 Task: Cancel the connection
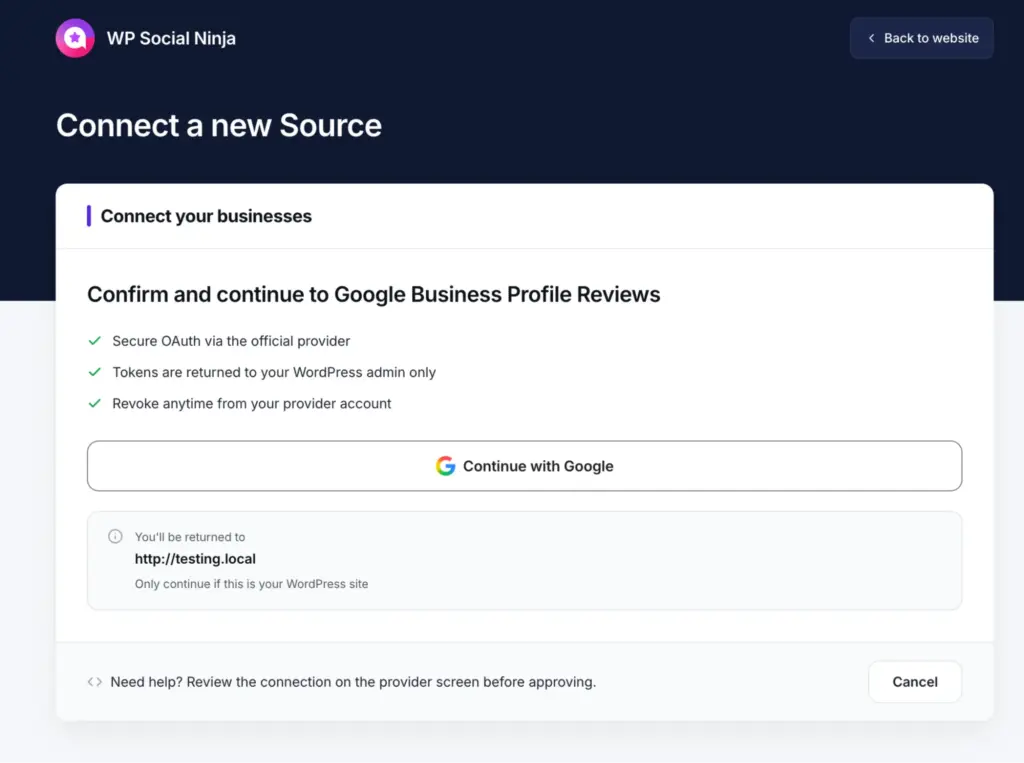click(x=915, y=681)
